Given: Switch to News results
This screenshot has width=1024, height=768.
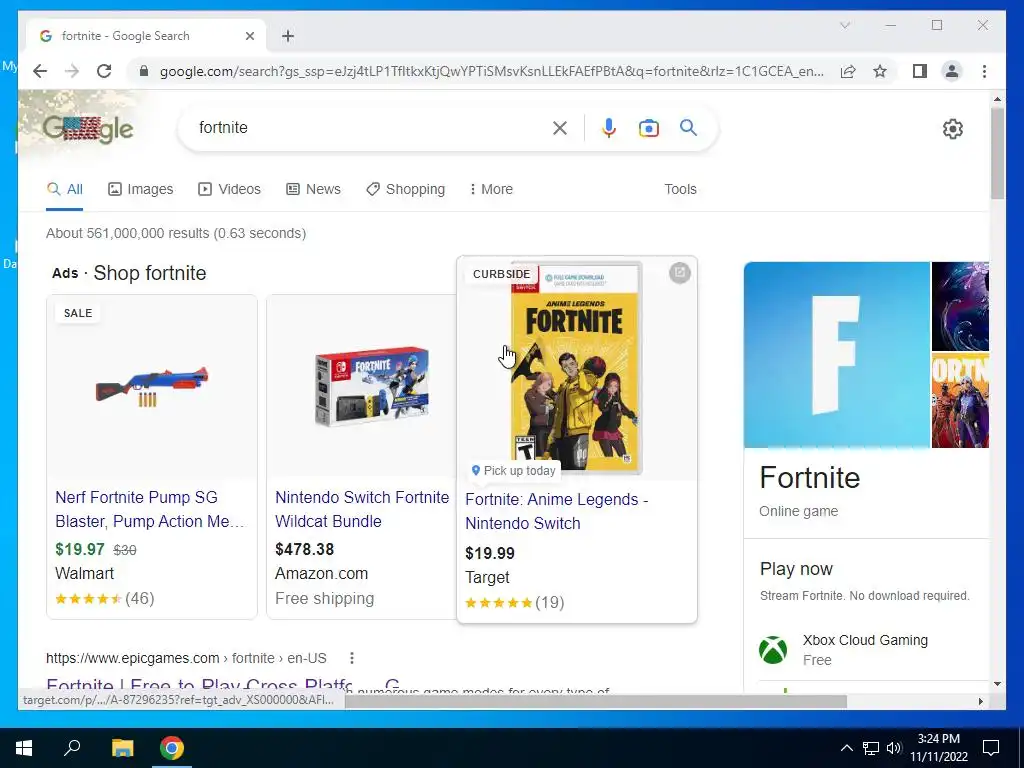Looking at the screenshot, I should point(313,189).
